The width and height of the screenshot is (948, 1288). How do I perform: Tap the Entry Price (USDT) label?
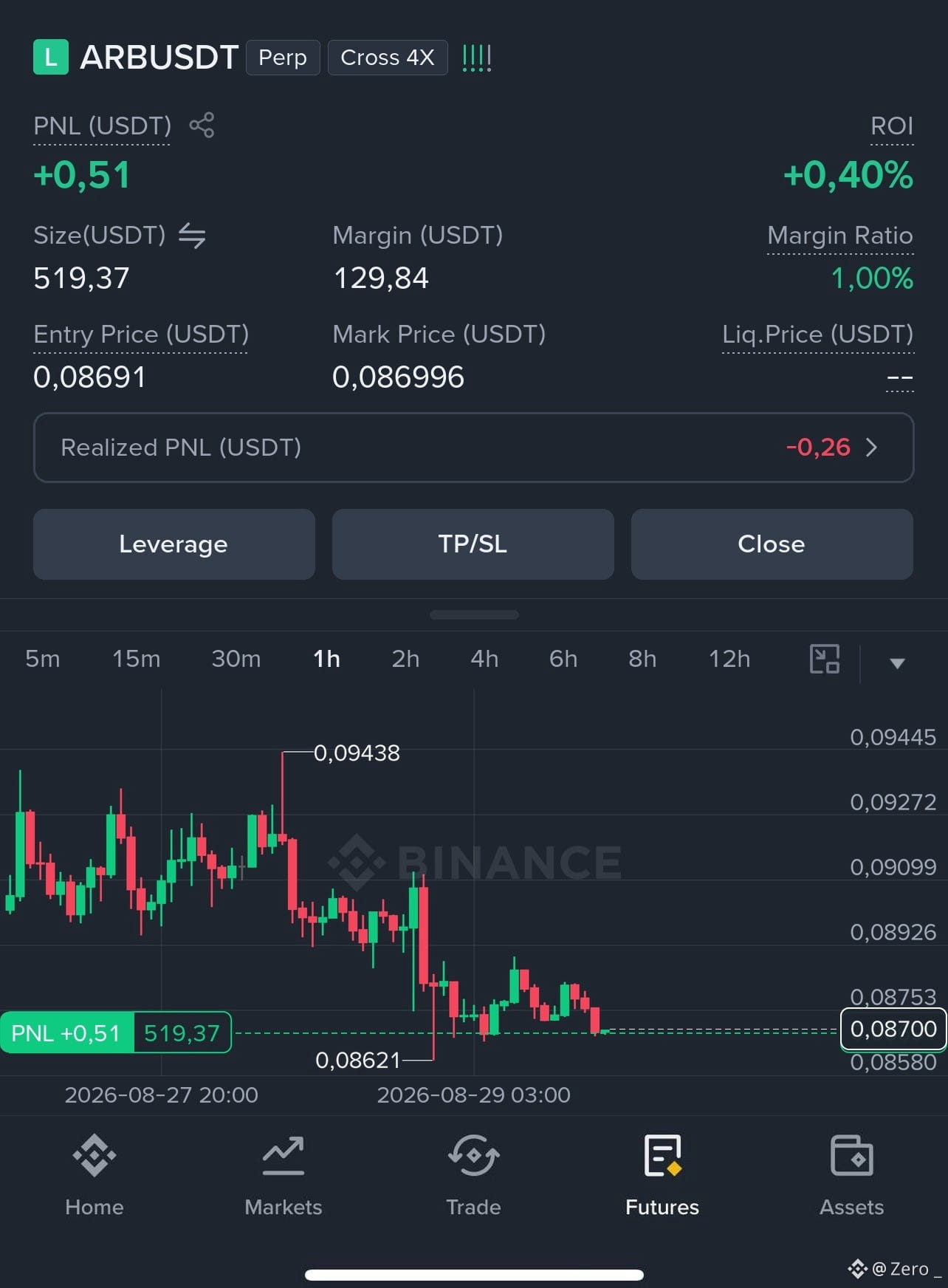(141, 335)
